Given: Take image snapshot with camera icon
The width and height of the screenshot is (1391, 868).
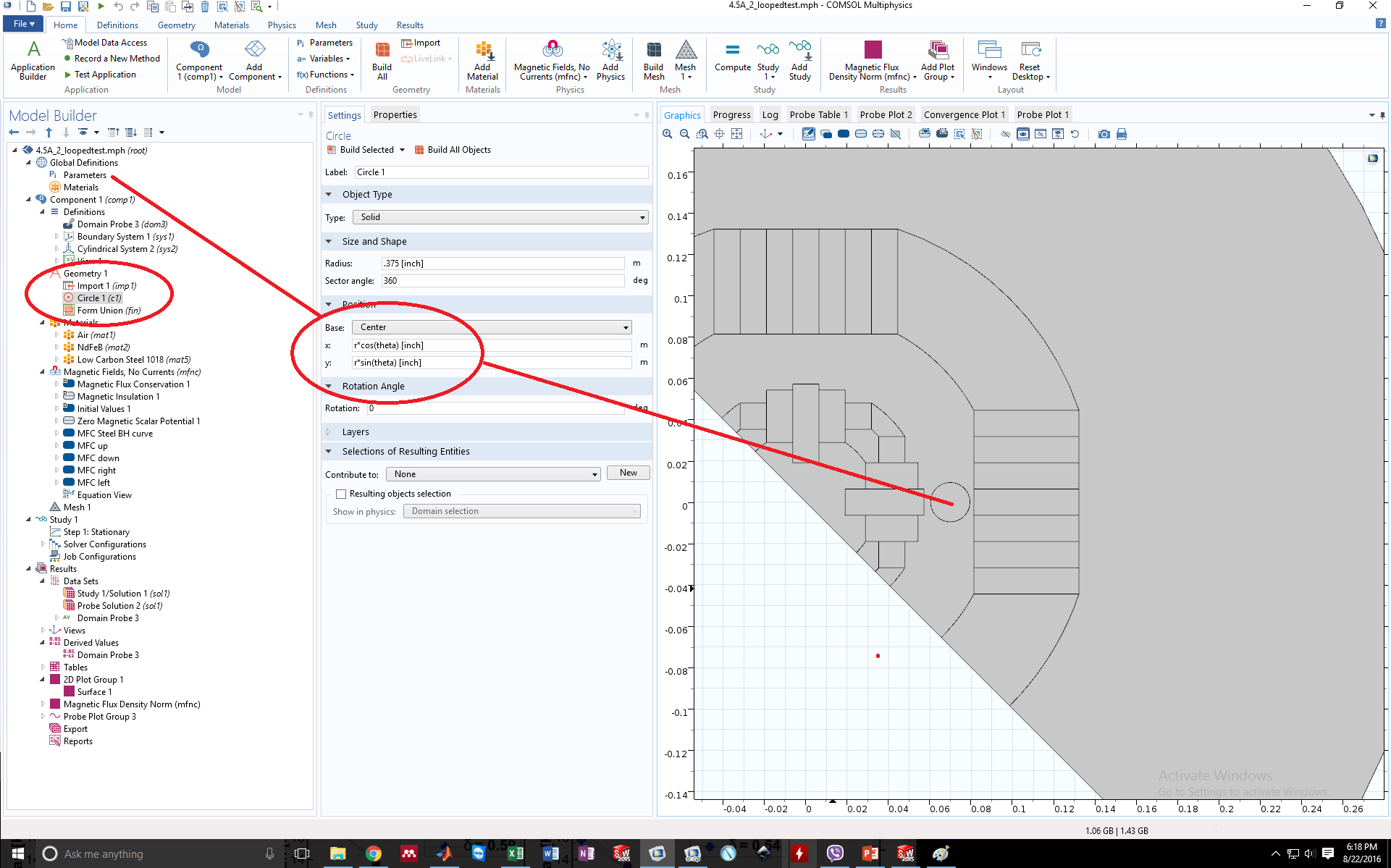Looking at the screenshot, I should 1104,134.
